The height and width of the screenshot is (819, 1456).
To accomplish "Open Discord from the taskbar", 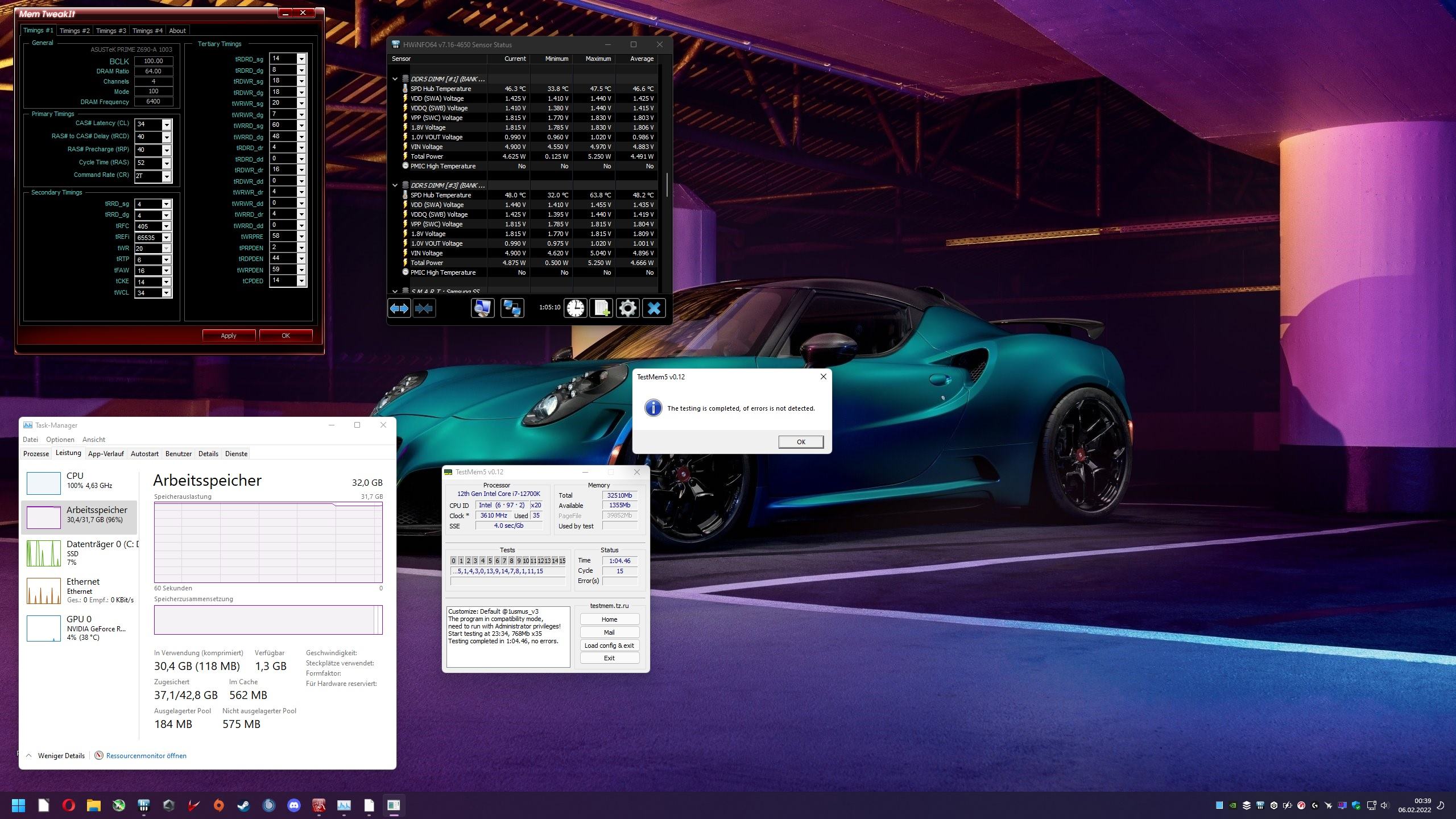I will [x=293, y=805].
